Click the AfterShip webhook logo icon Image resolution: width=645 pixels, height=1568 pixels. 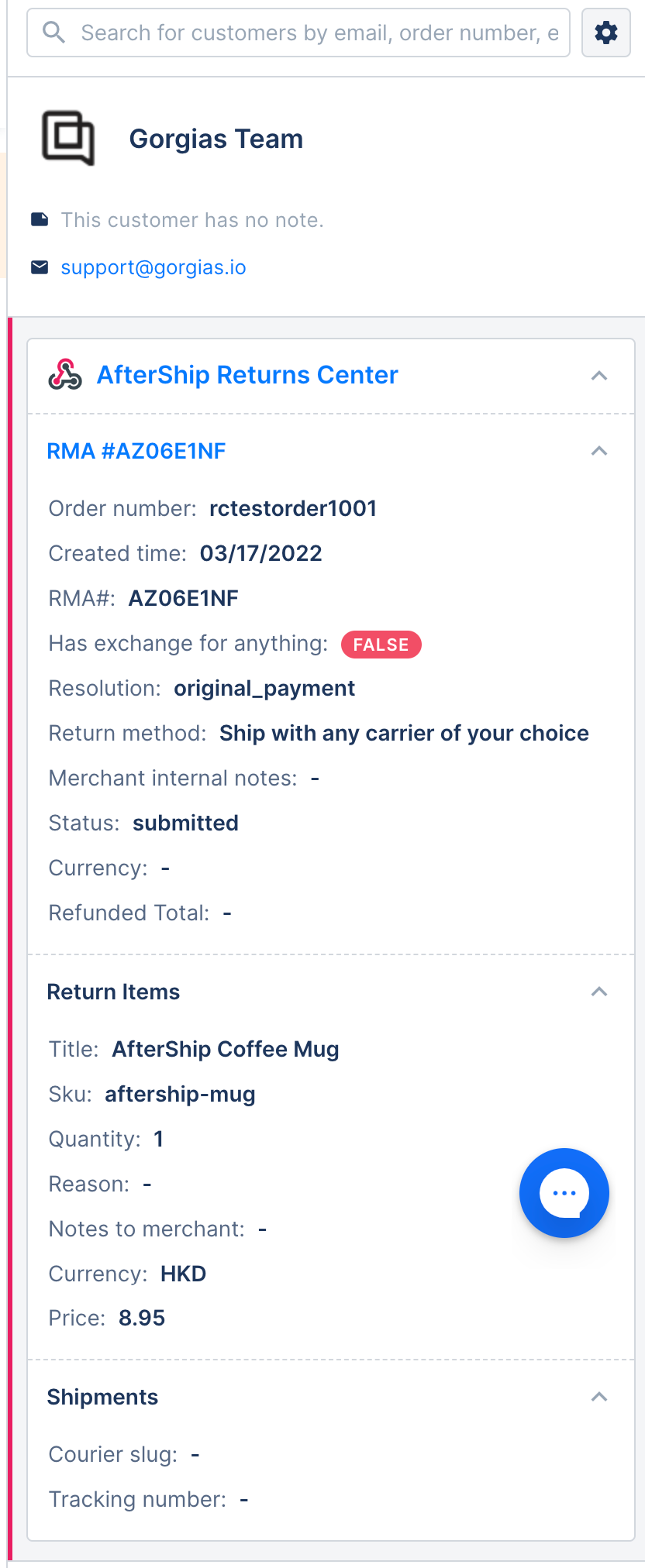tap(65, 375)
